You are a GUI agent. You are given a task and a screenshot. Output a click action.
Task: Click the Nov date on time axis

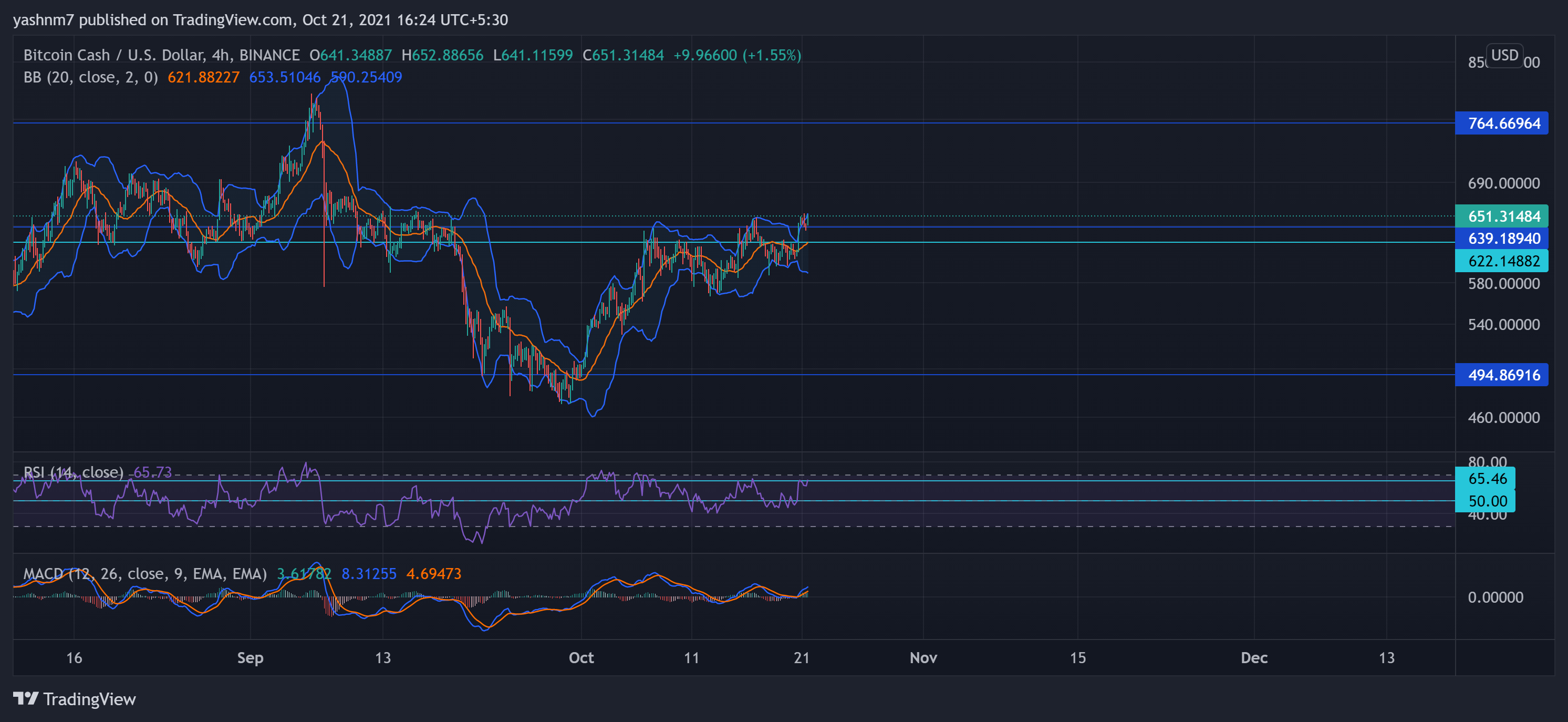923,657
